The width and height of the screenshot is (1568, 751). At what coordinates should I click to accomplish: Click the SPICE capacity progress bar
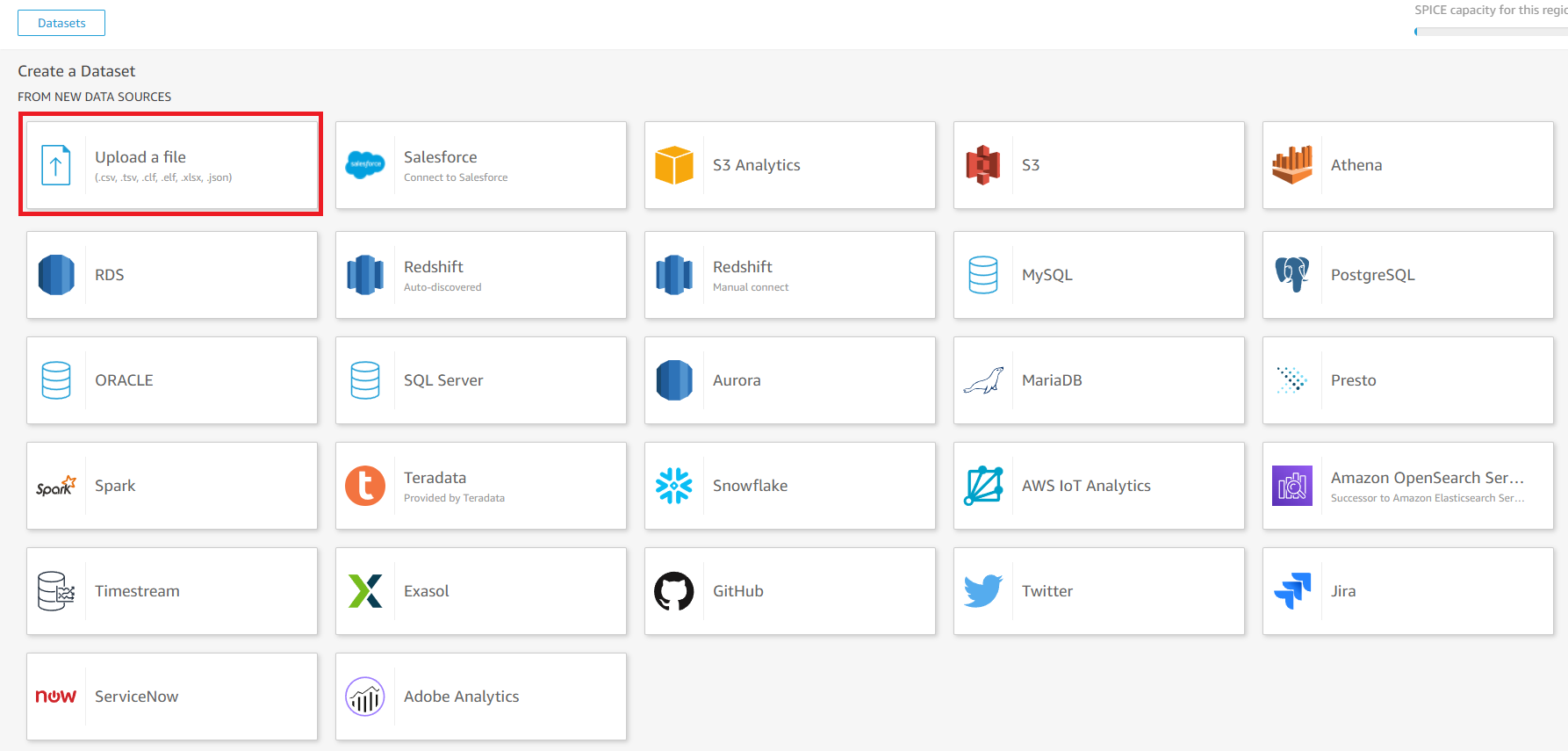[1491, 32]
